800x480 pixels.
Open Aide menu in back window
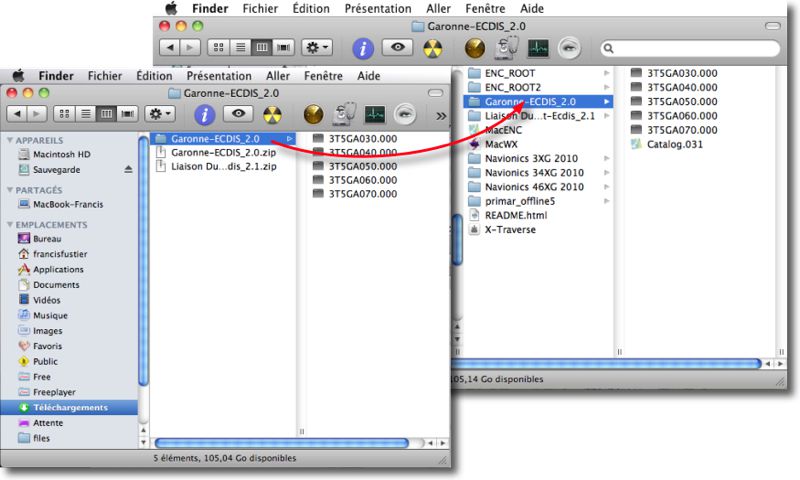(532, 8)
